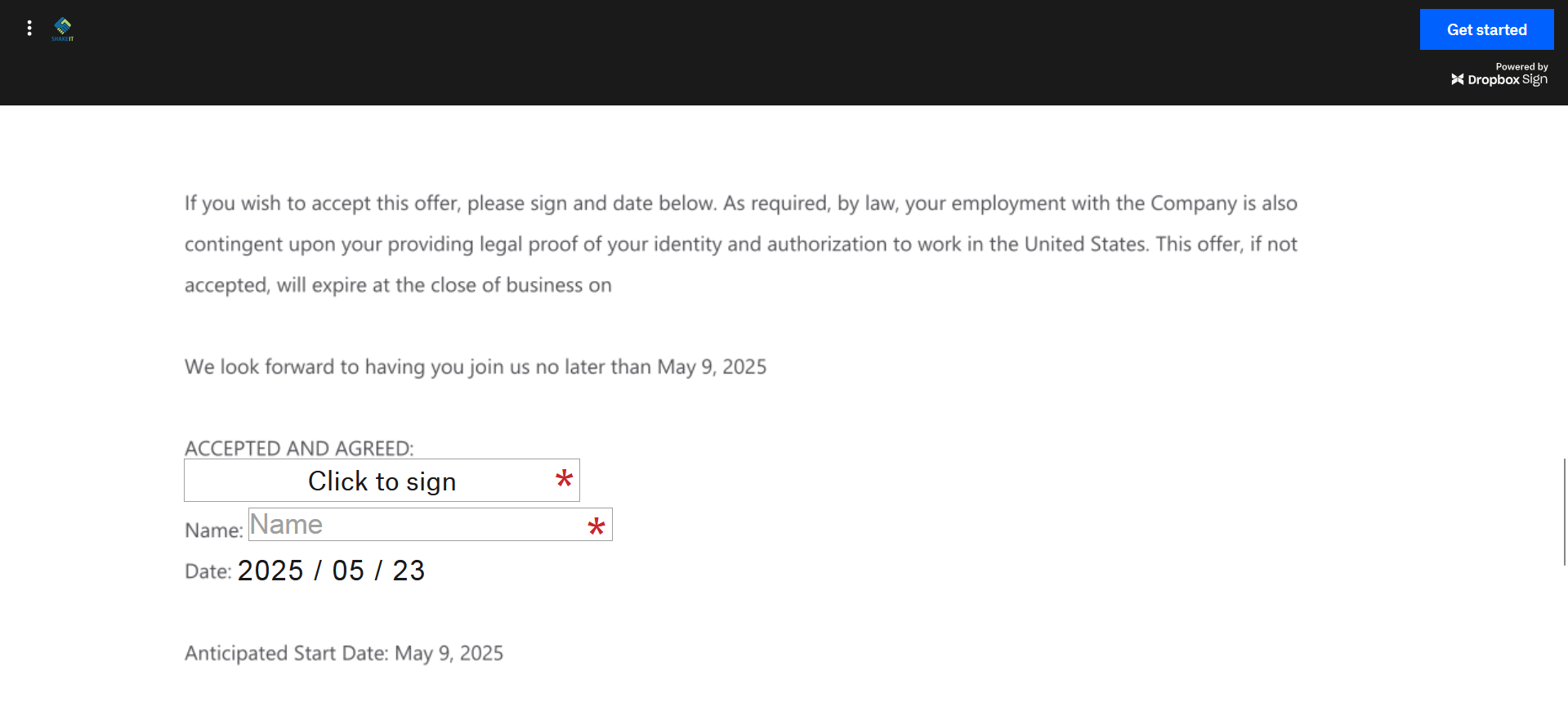Viewport: 1568px width, 725px height.
Task: Click the vertical scrollbar thumb
Action: click(1565, 512)
